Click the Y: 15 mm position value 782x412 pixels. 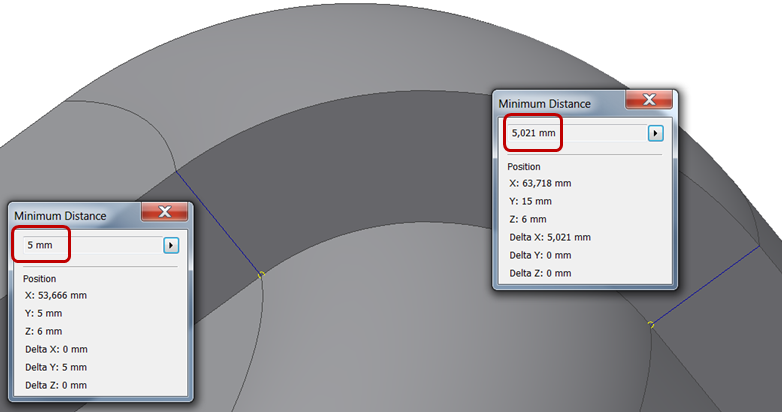530,201
